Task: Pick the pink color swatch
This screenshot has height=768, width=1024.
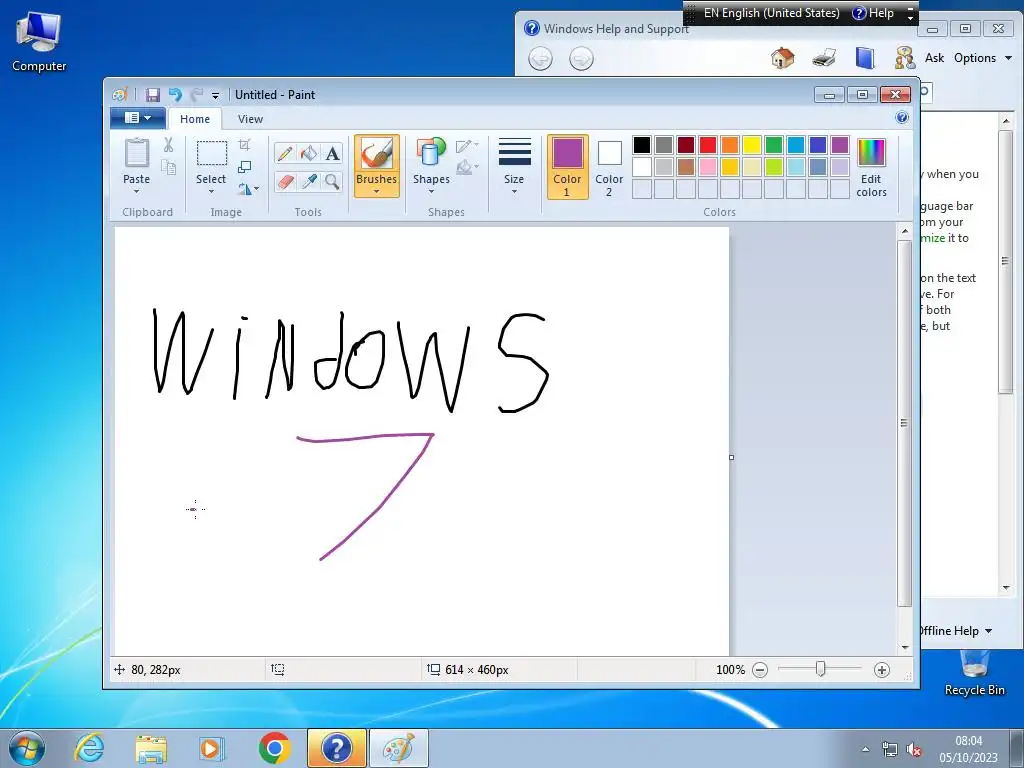Action: 708,167
